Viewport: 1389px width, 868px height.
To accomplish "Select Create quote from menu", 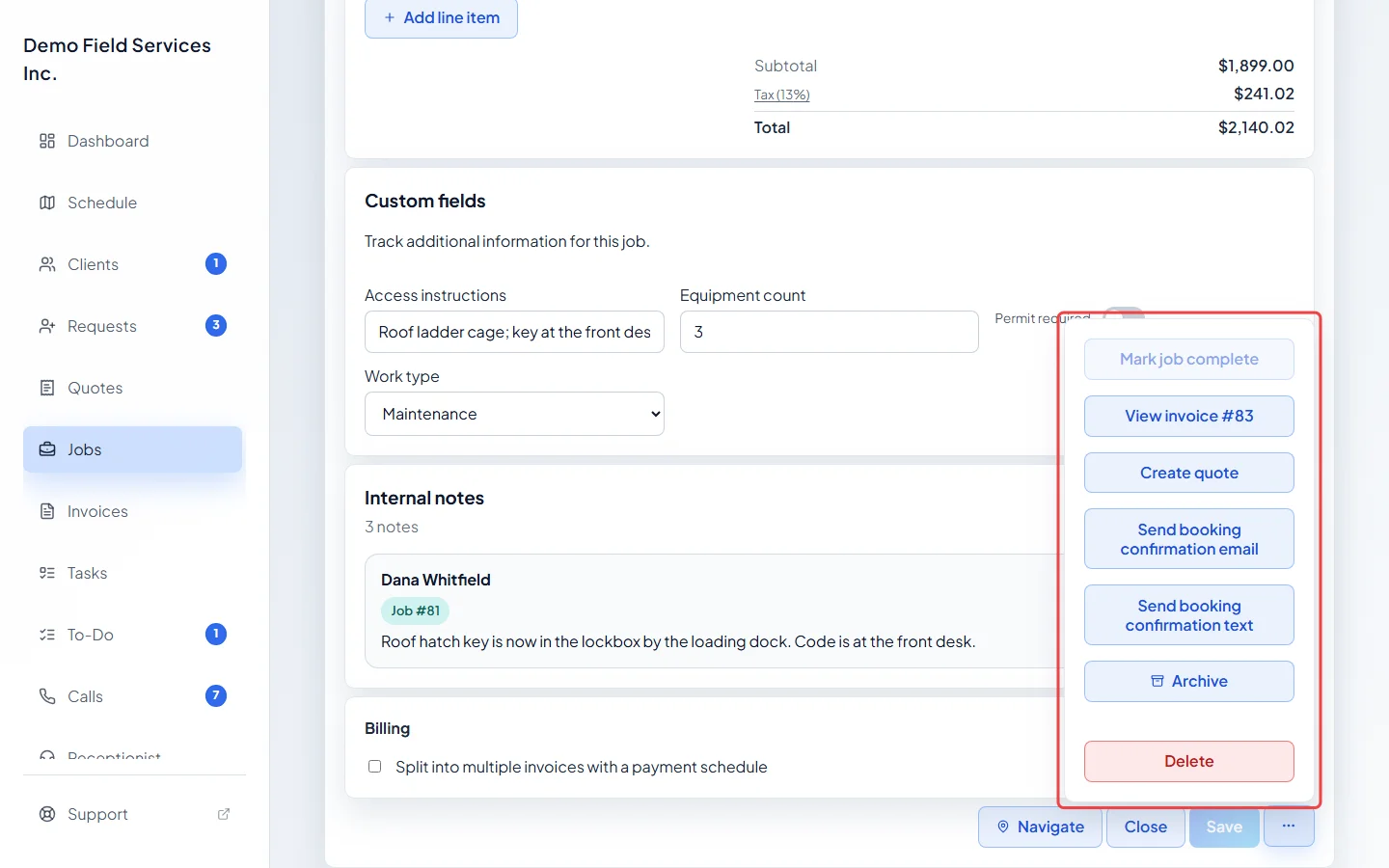I will point(1189,473).
